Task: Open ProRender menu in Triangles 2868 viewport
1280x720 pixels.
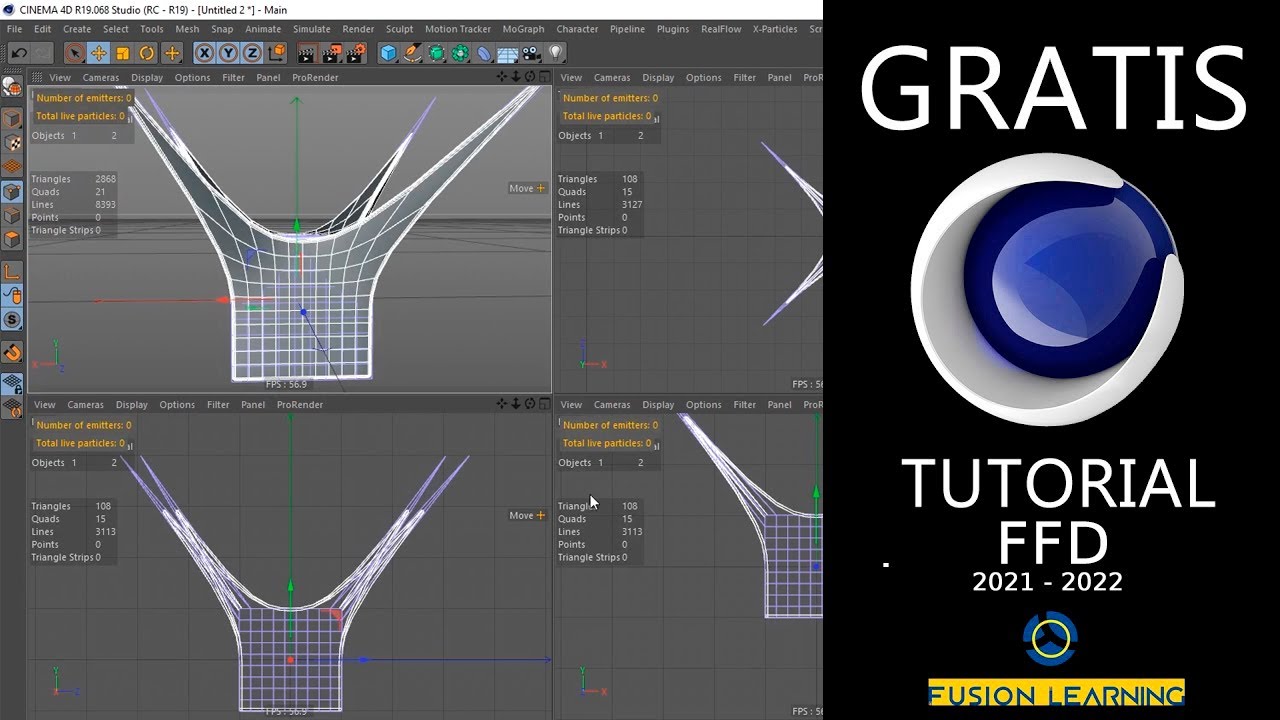Action: coord(315,77)
